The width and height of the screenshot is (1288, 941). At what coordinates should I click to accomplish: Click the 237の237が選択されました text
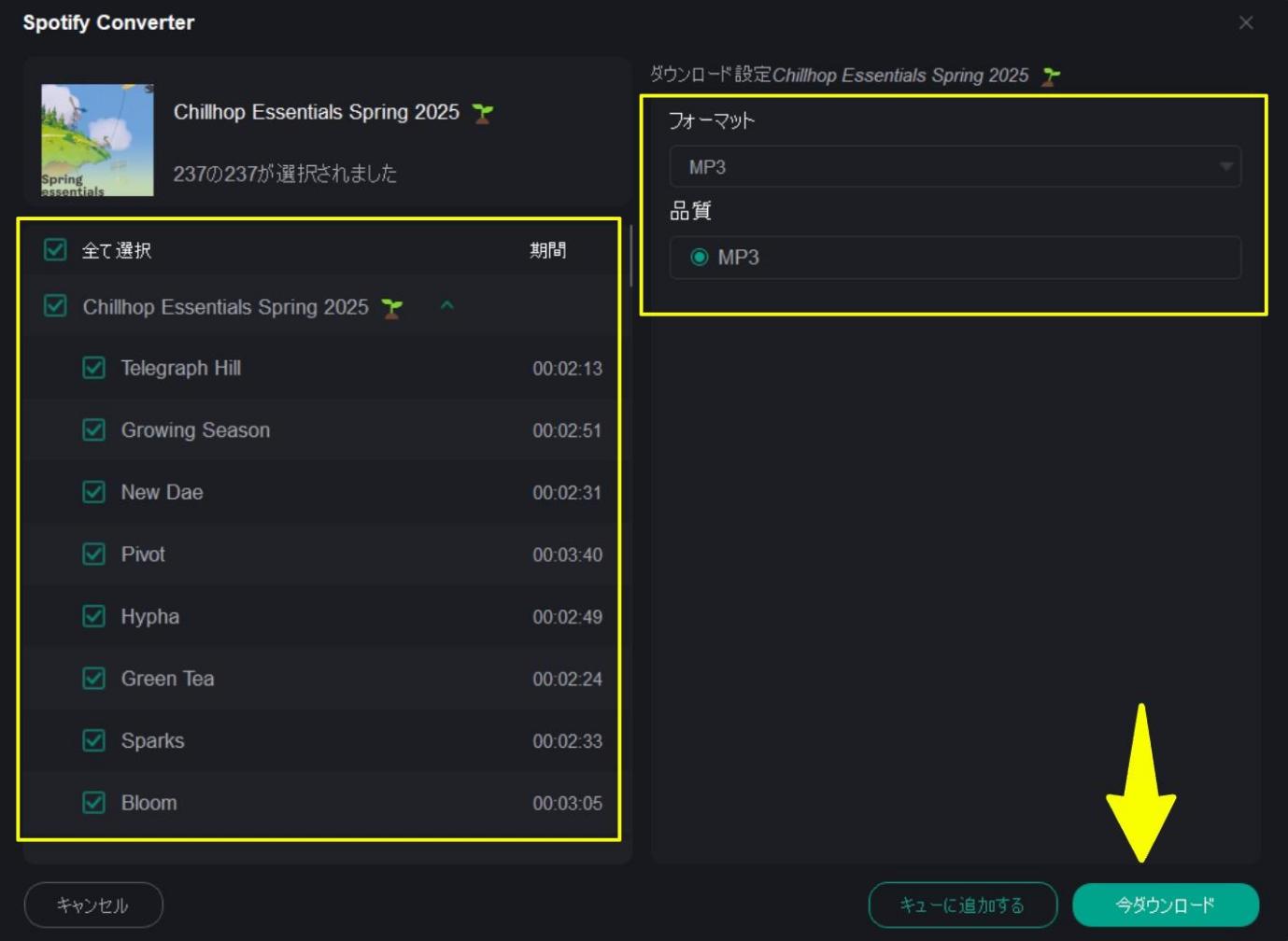click(285, 174)
